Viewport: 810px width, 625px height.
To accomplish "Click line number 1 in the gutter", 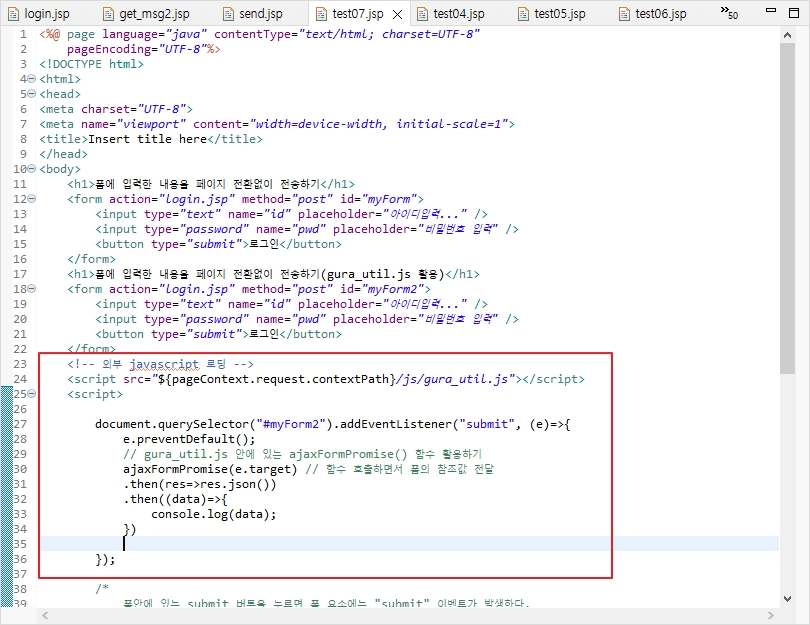I will pos(23,34).
